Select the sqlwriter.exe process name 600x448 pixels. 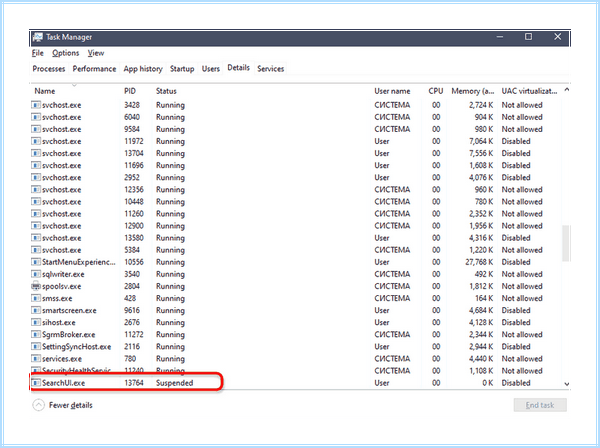click(x=63, y=274)
